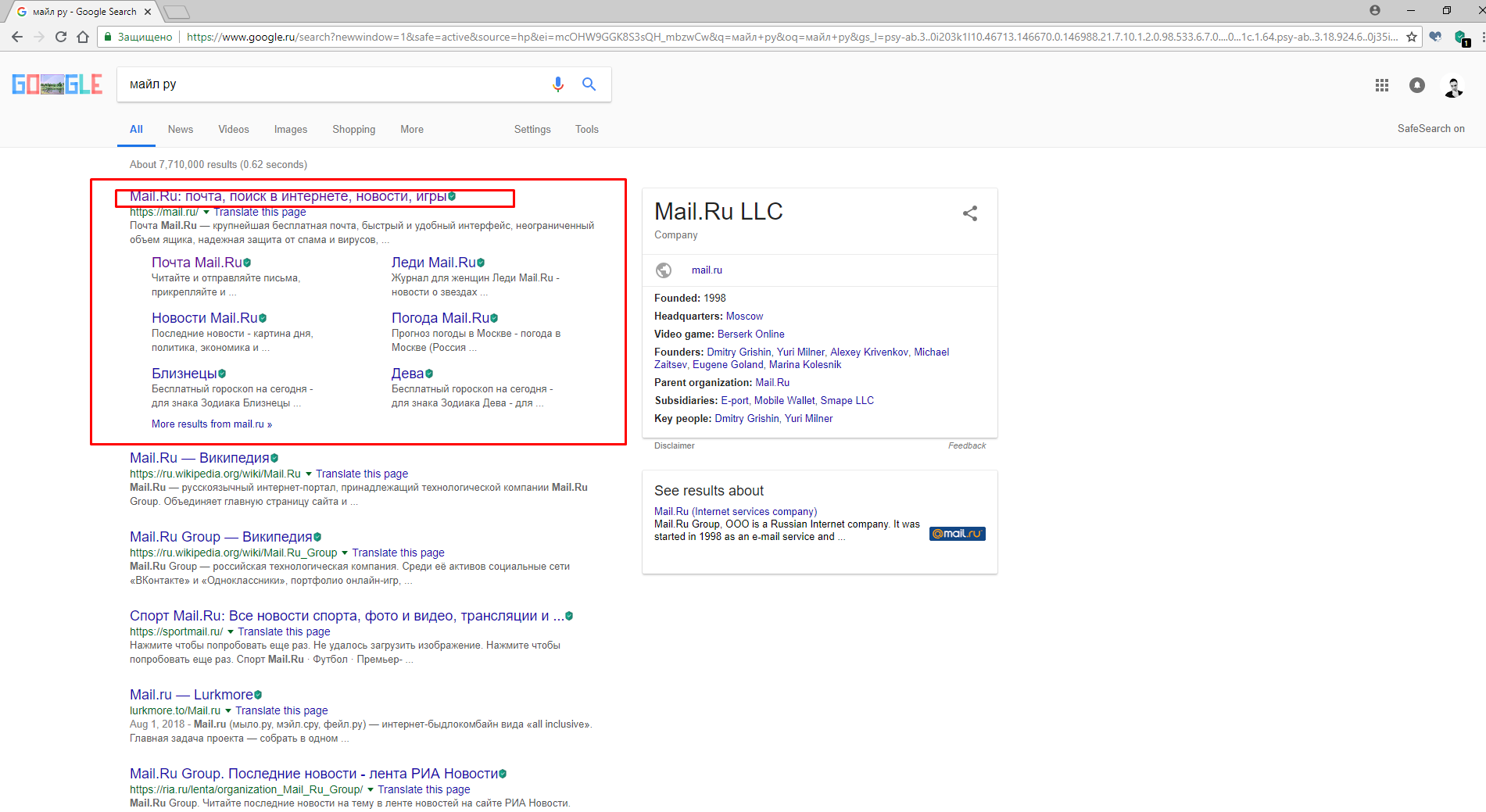Expand dropdown next to sportmail.ru URL
1486x812 pixels.
(x=231, y=632)
